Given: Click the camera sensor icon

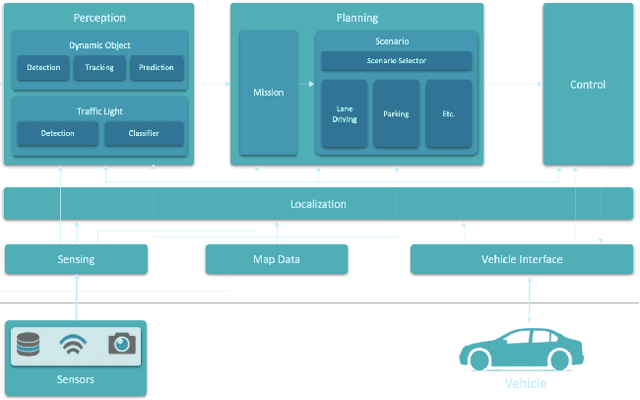Looking at the screenshot, I should pos(122,345).
